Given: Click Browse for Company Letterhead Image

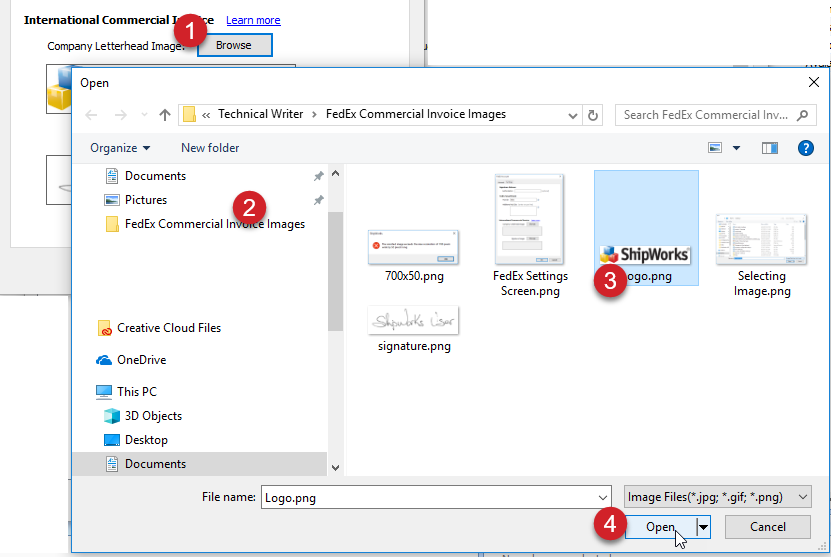Looking at the screenshot, I should click(234, 45).
